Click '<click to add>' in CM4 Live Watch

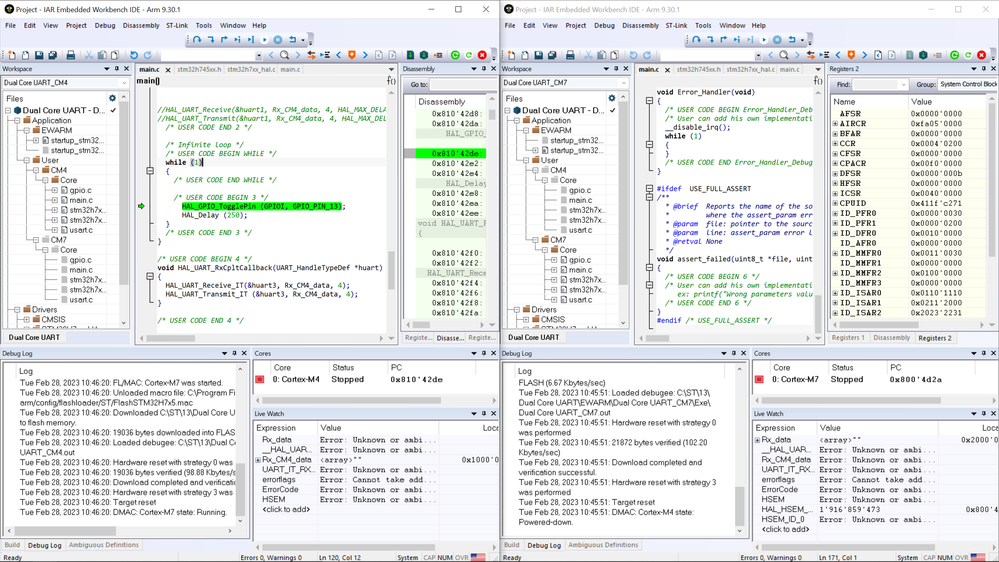click(x=286, y=509)
